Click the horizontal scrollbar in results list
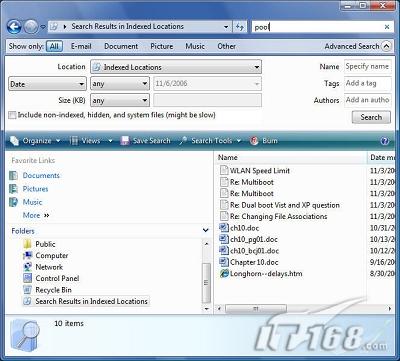The height and width of the screenshot is (361, 400). tap(303, 309)
